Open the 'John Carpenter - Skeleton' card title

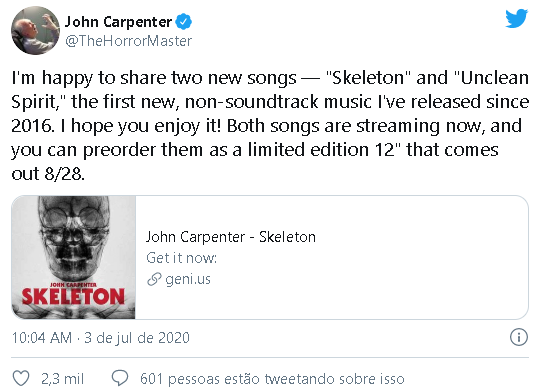231,237
